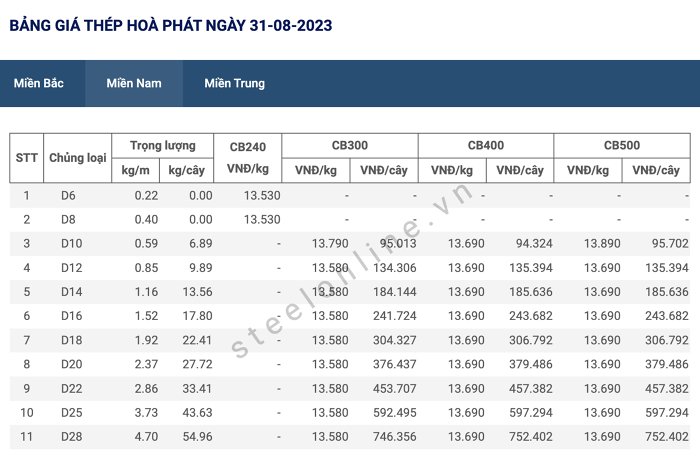This screenshot has width=700, height=460.
Task: Click the kg/cây sub-header
Action: point(187,170)
